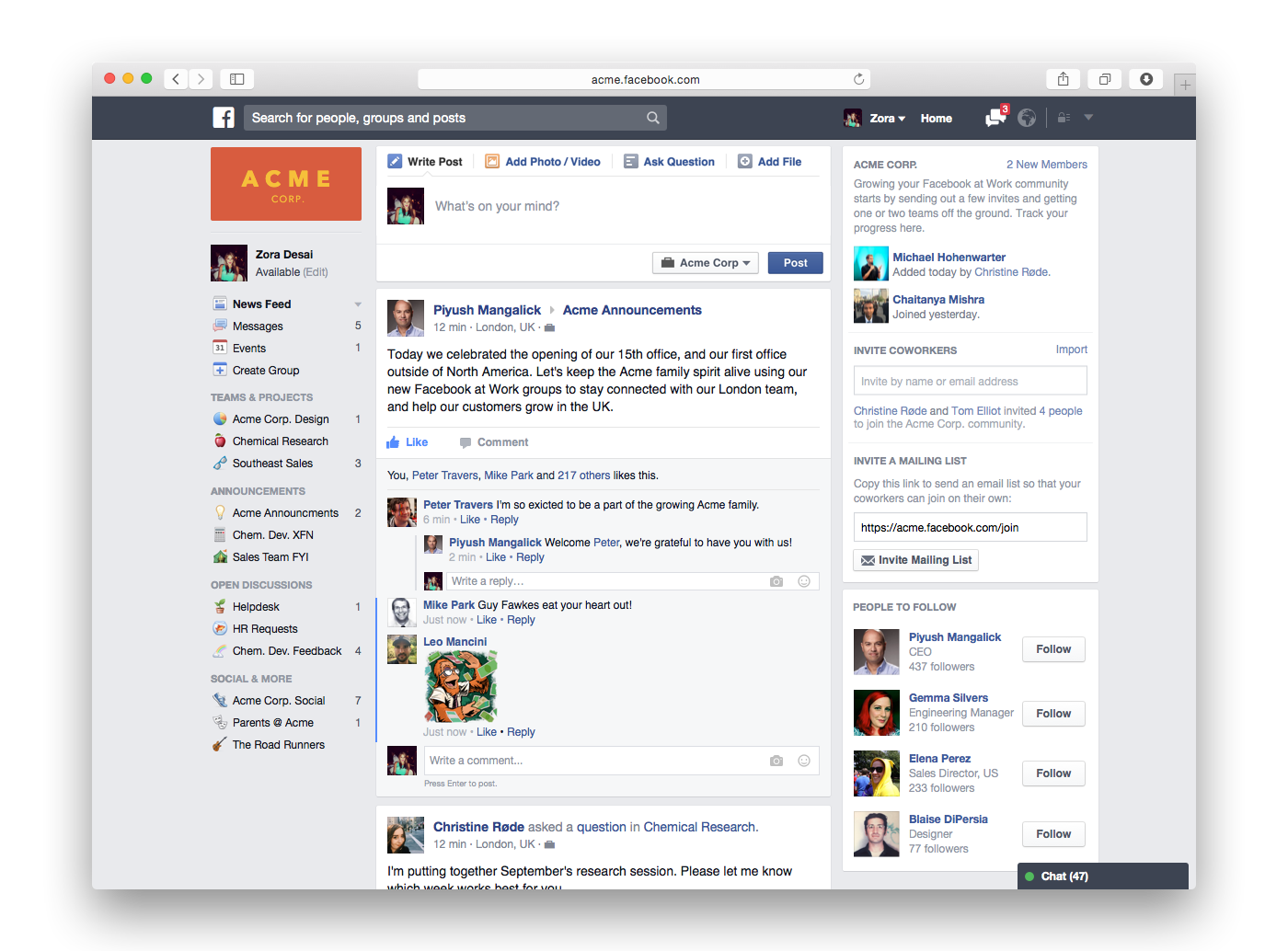Open the emoji picker in the reply box
The image size is (1288, 951).
[x=803, y=581]
